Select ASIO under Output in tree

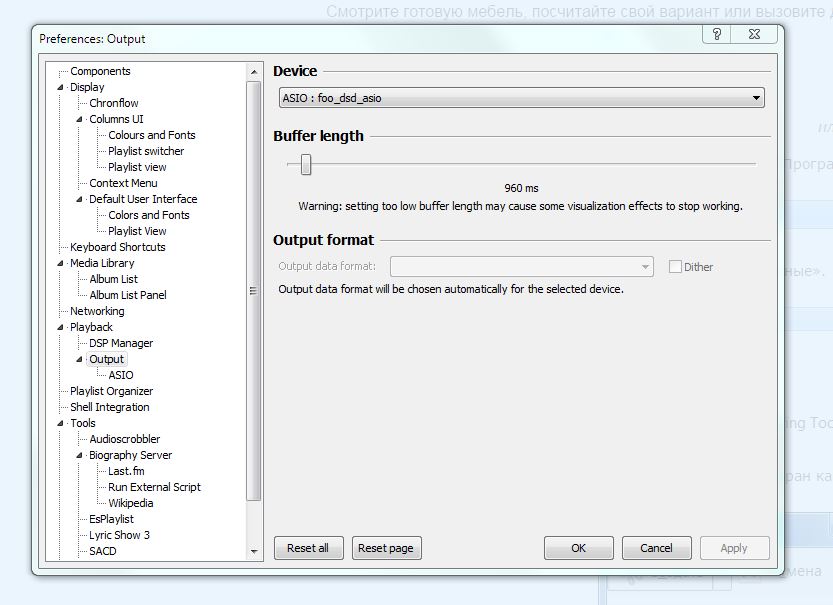coord(120,375)
